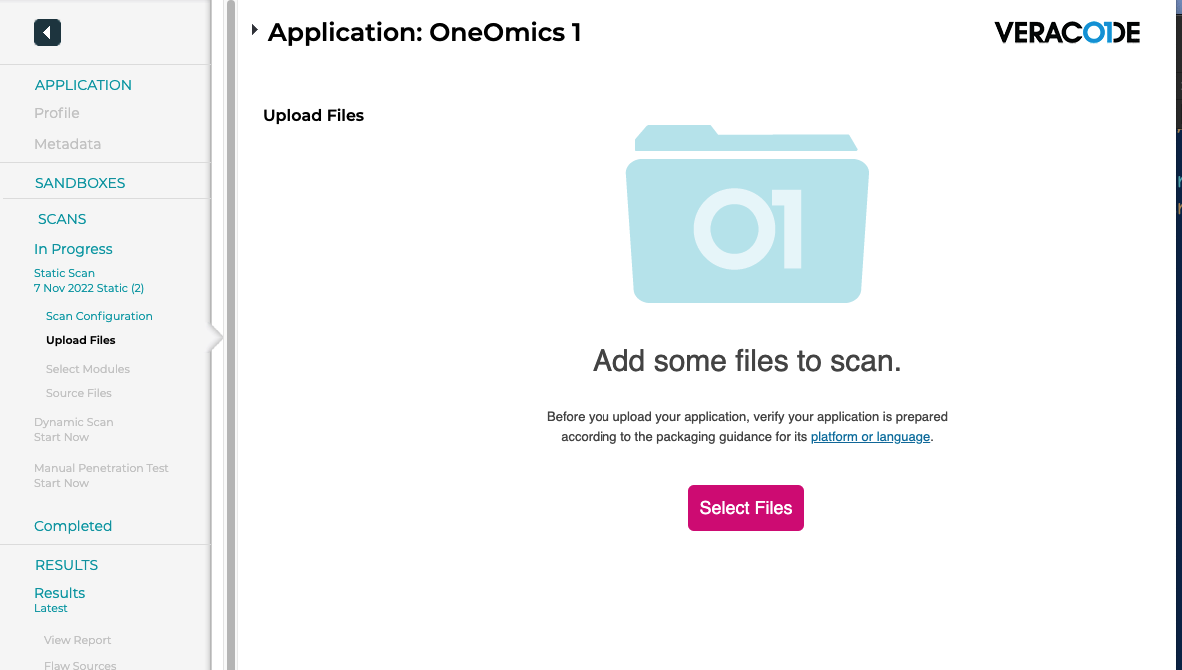The width and height of the screenshot is (1182, 670).
Task: Go to Scan Configuration step
Action: (x=99, y=316)
